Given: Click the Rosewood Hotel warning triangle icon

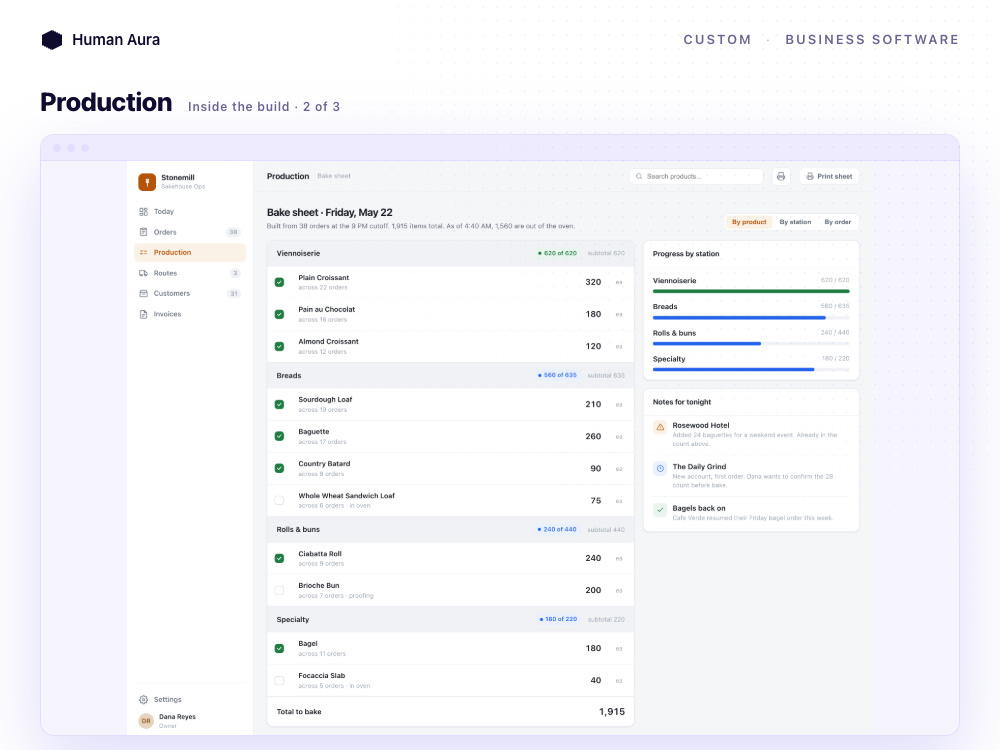Looking at the screenshot, I should coord(660,427).
